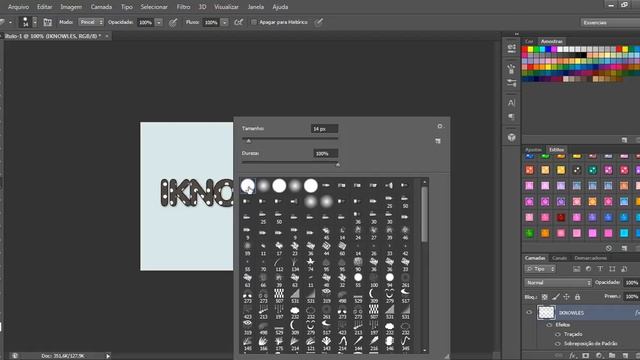Open the Ajuda menu

(280, 7)
